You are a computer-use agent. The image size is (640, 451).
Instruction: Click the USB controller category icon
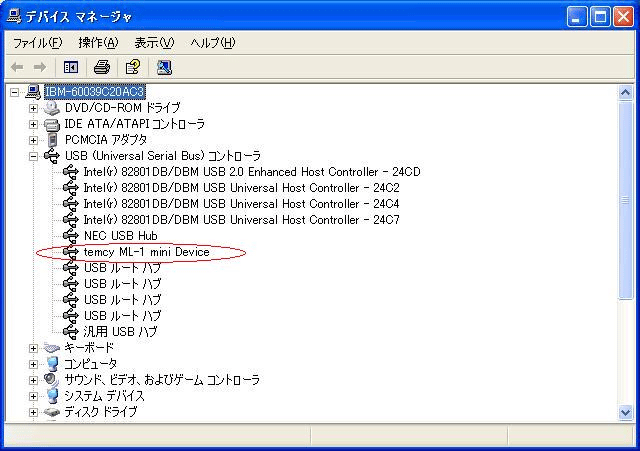tap(52, 156)
